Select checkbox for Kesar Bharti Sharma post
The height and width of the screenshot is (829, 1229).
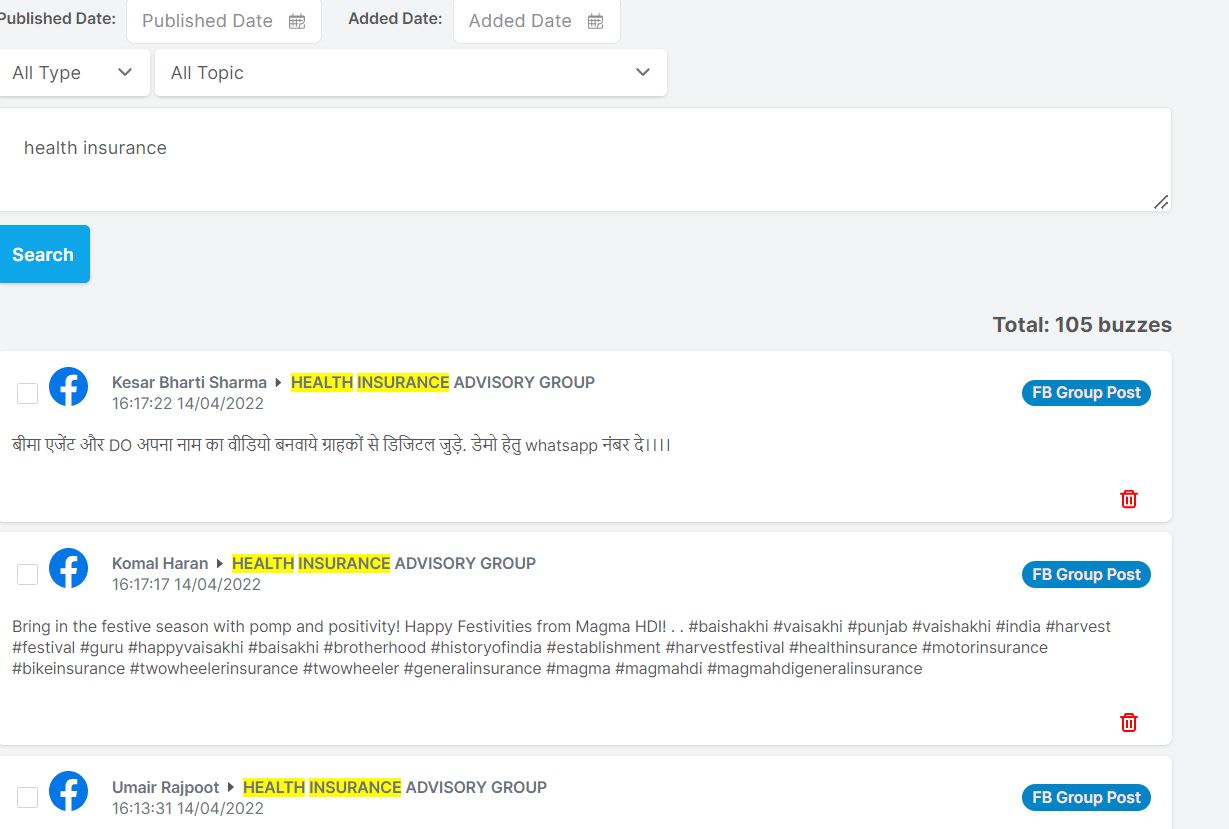(x=28, y=393)
